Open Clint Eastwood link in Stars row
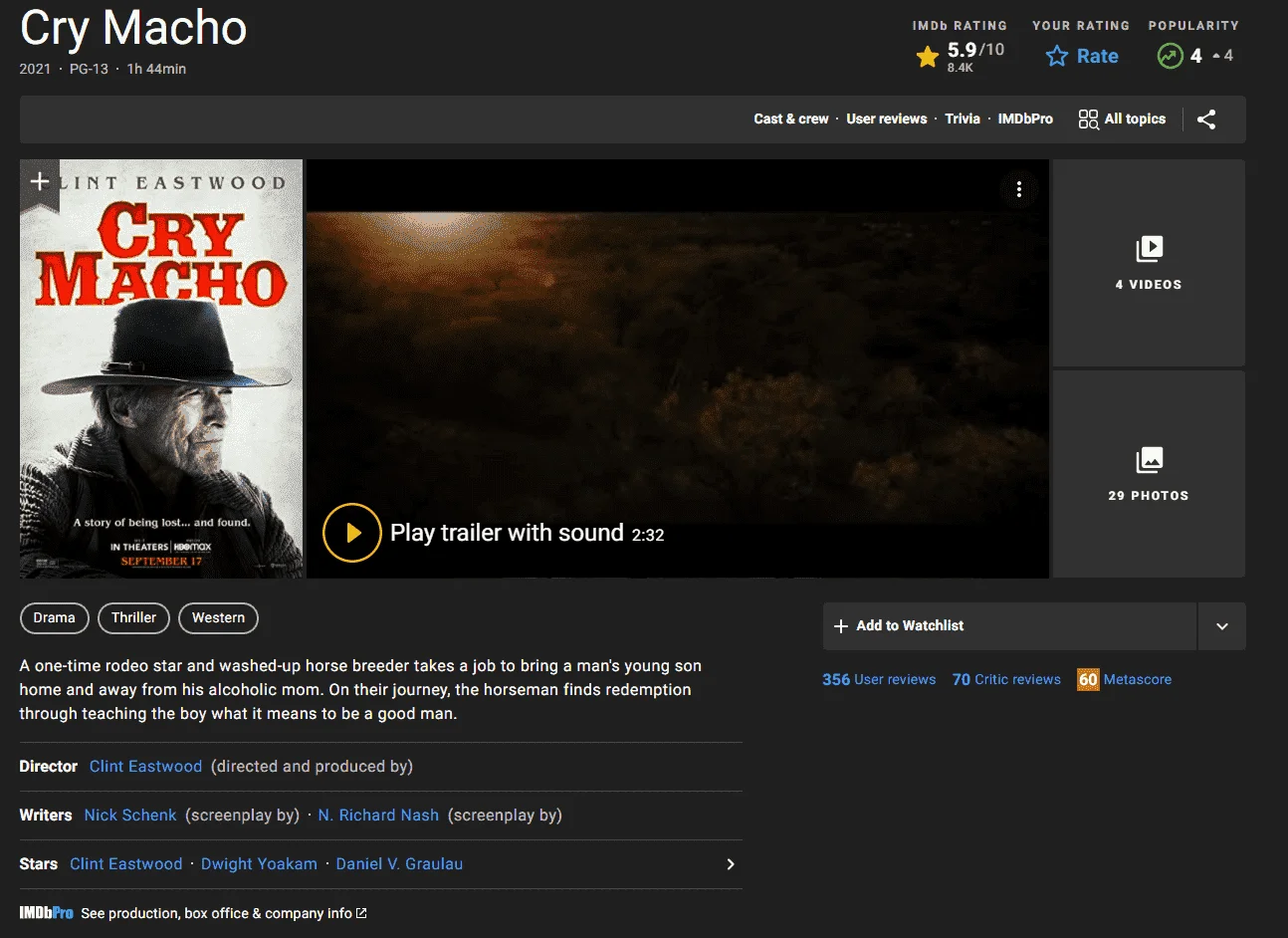Image resolution: width=1288 pixels, height=938 pixels. coord(126,864)
